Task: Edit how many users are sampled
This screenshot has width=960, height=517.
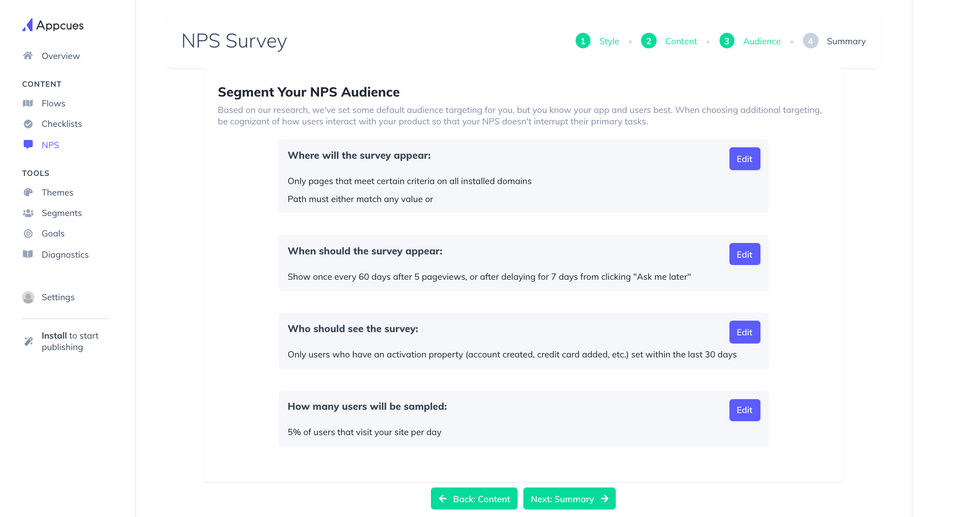Action: coord(744,410)
